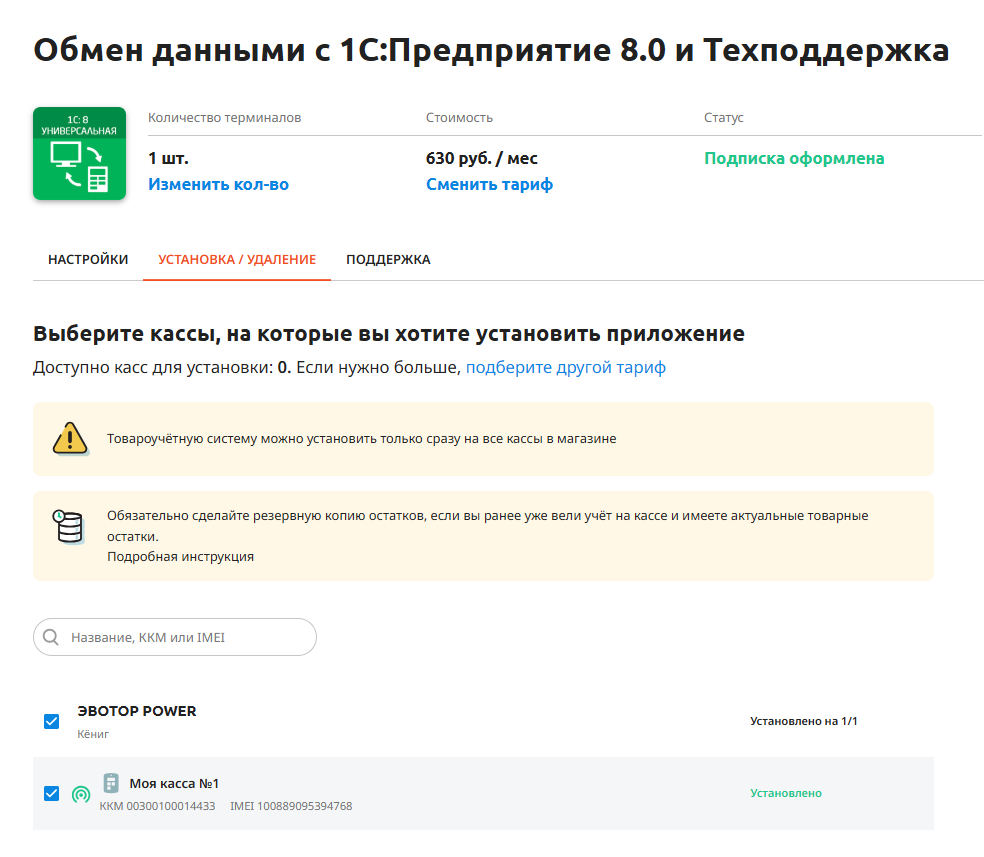This screenshot has height=857, width=984.
Task: Focus the Название, ККМ или IMEI search field
Action: [175, 637]
